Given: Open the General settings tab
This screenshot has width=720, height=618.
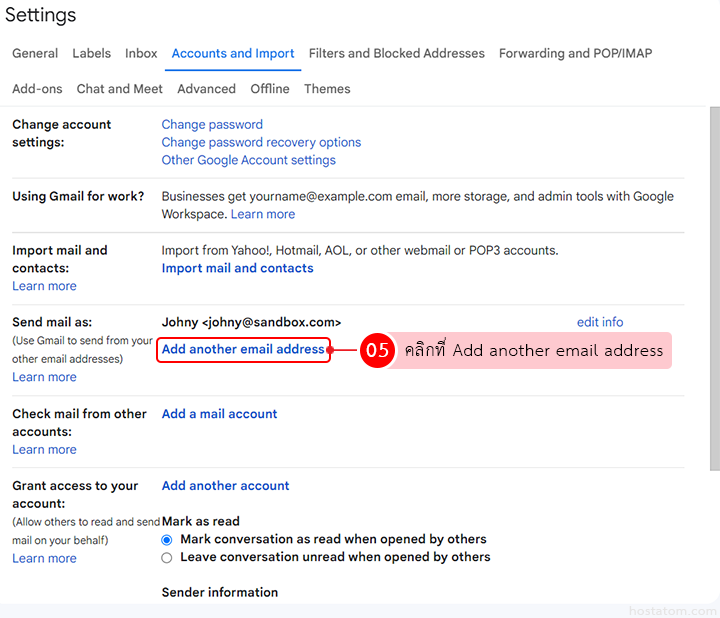Looking at the screenshot, I should click(35, 53).
